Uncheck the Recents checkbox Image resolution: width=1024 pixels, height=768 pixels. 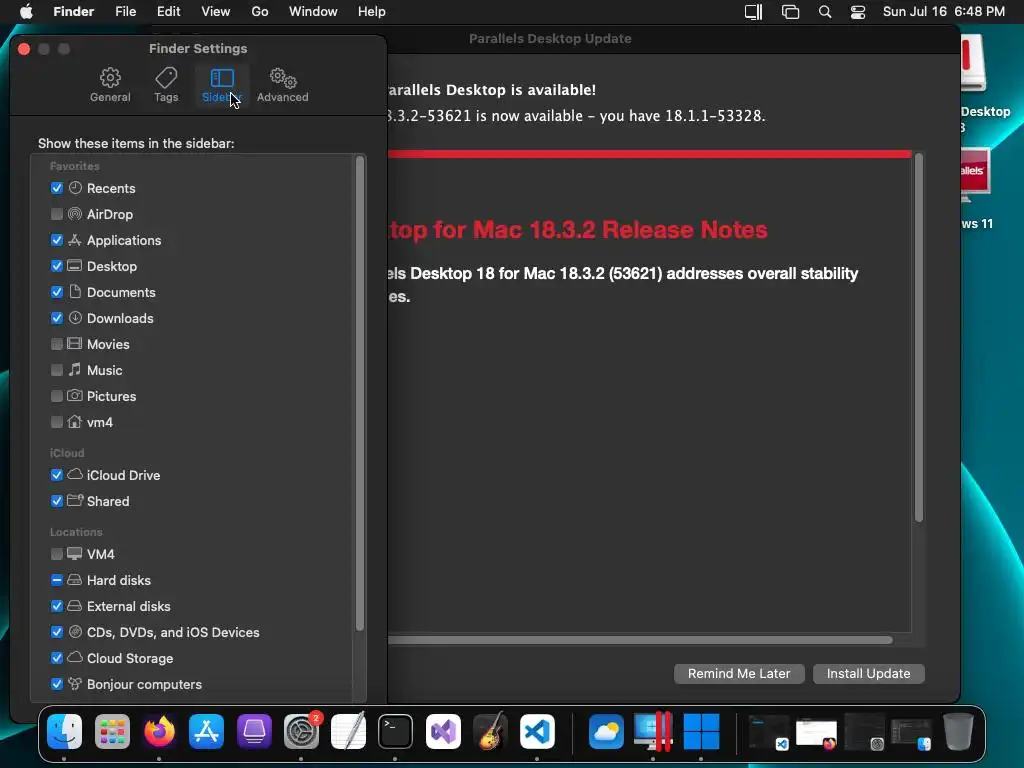(x=57, y=188)
